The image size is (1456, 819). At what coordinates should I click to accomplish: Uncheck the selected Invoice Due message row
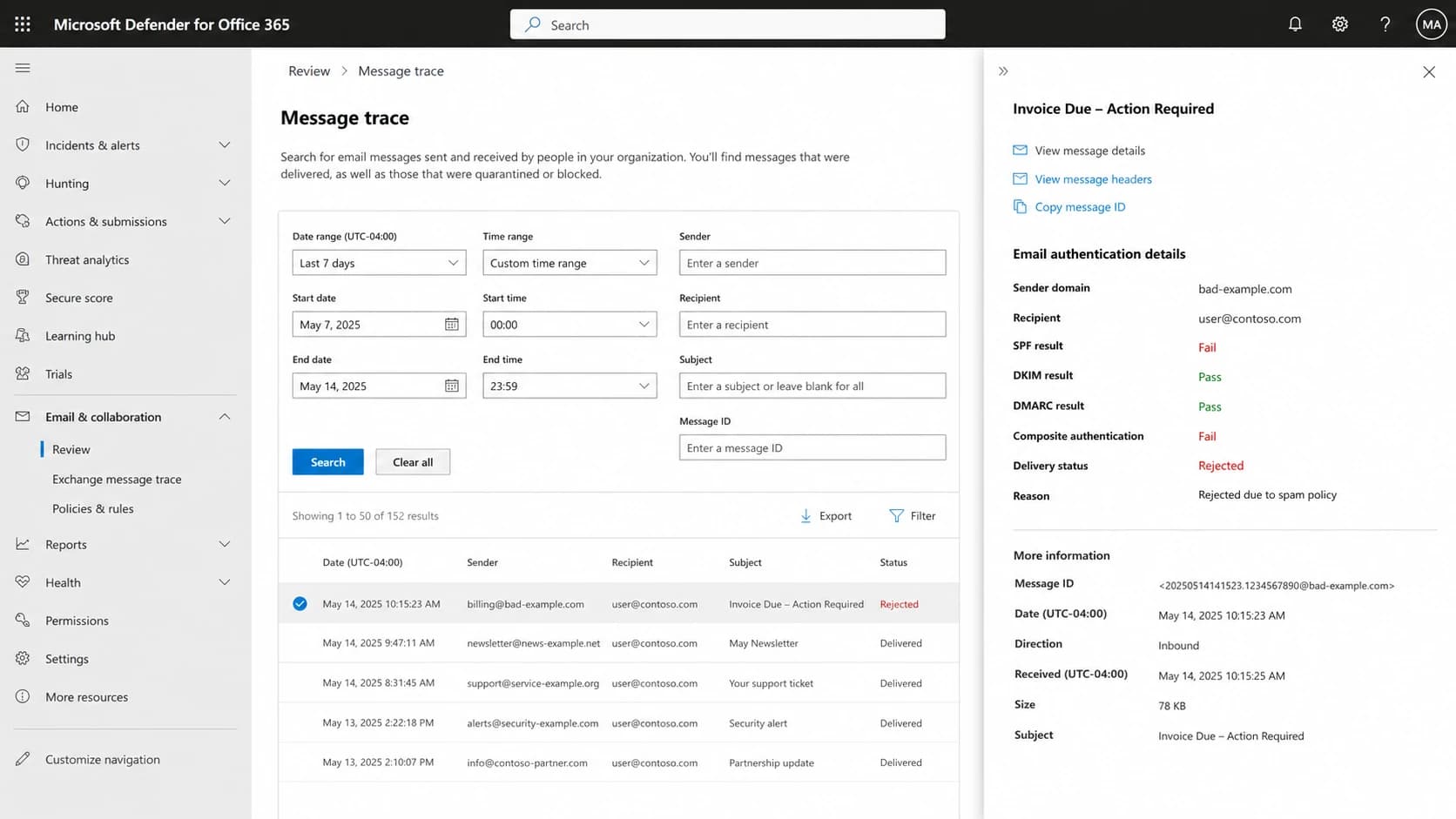(300, 604)
